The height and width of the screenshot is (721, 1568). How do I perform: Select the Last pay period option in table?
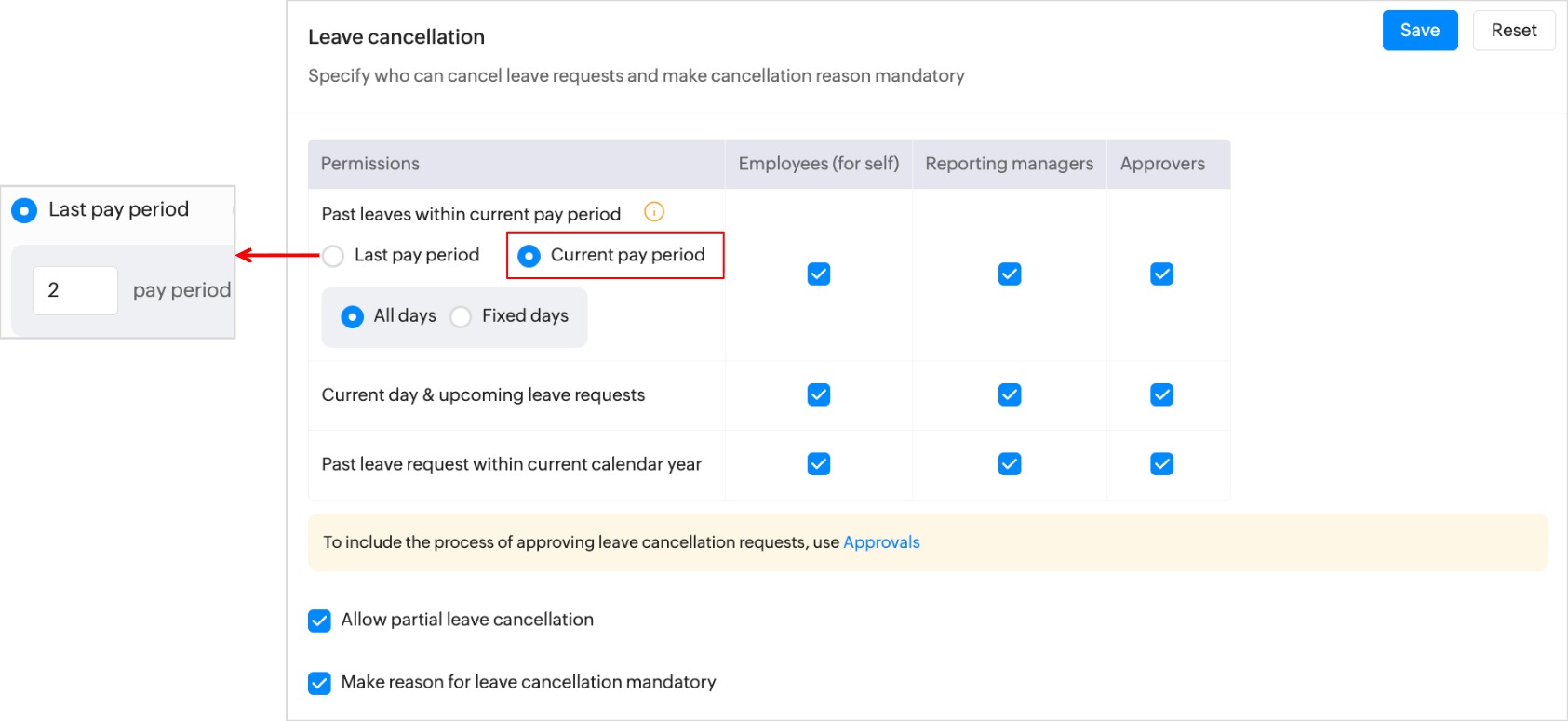click(333, 256)
